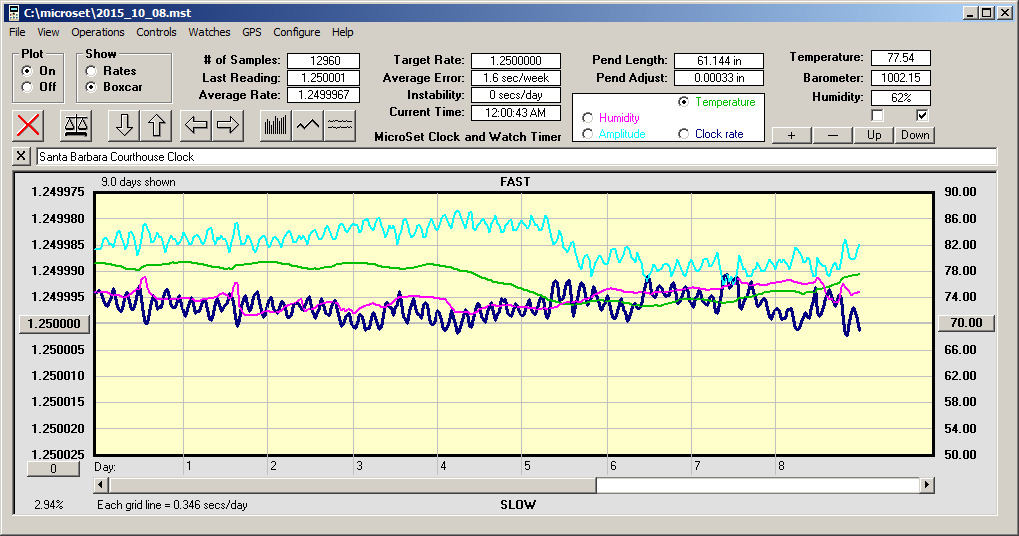
Task: Open the Controls menu
Action: tap(156, 32)
